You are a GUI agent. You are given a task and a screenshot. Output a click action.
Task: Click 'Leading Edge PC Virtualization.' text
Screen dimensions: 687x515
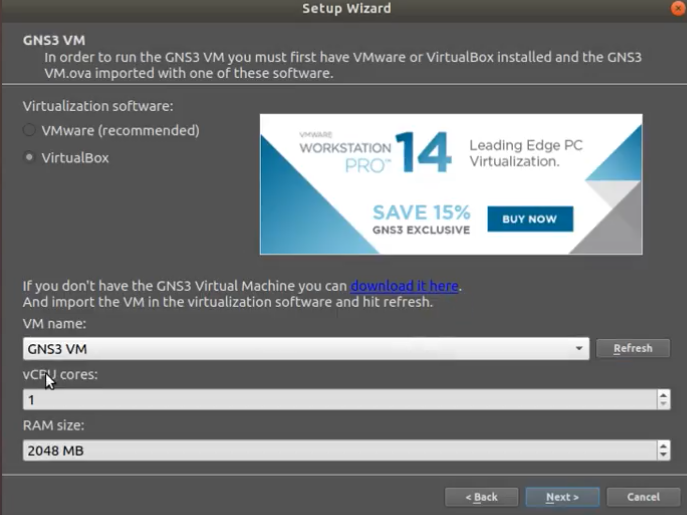(526, 153)
